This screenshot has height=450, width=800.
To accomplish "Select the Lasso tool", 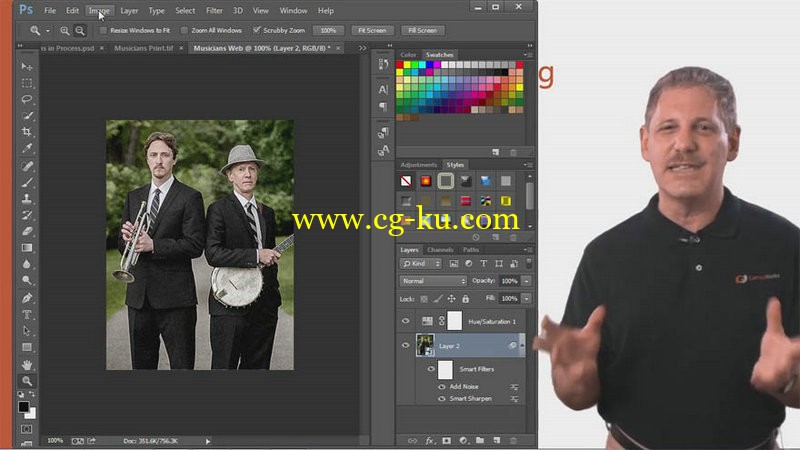I will [x=27, y=99].
